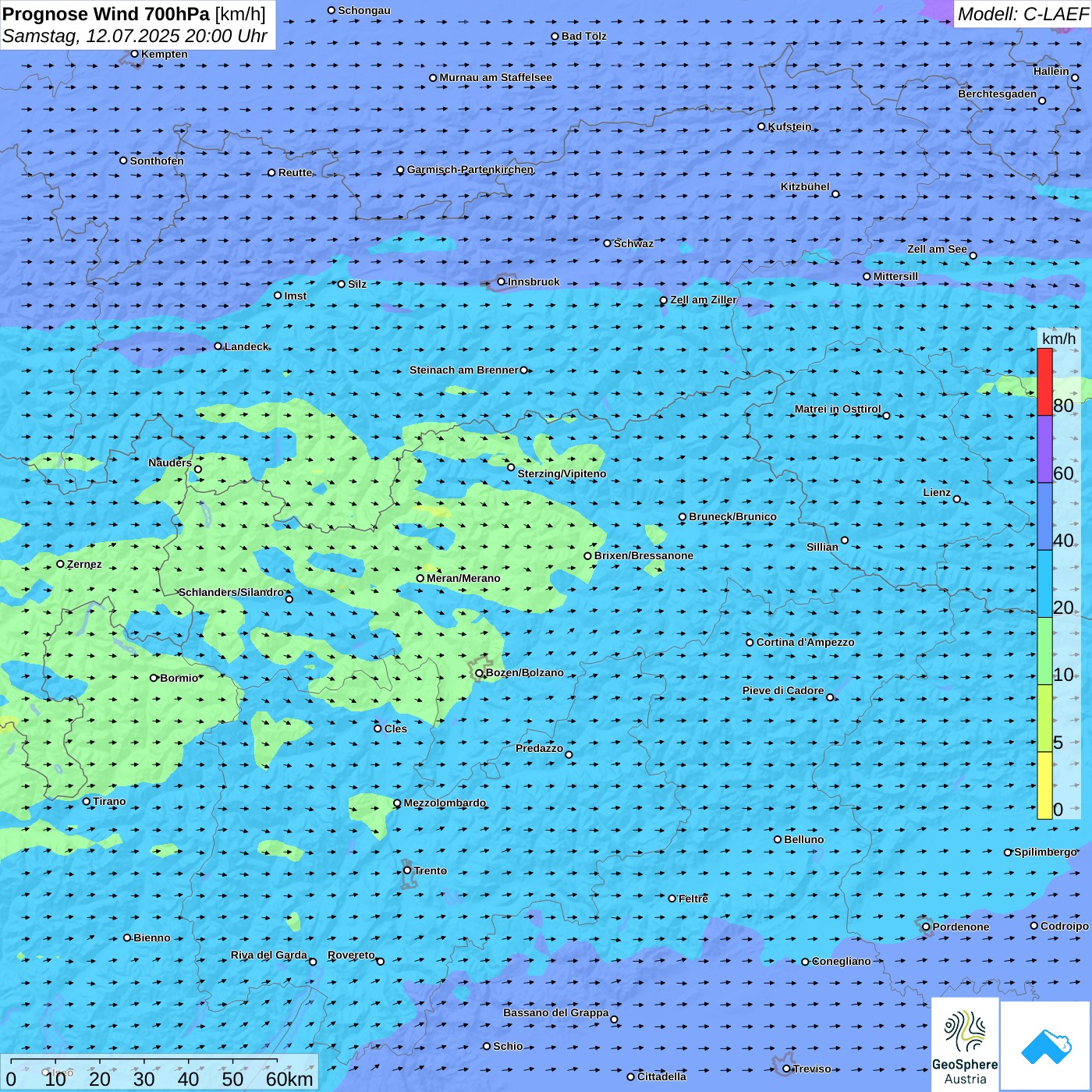Click the Imst label
Viewport: 1092px width, 1092px height.
click(295, 296)
